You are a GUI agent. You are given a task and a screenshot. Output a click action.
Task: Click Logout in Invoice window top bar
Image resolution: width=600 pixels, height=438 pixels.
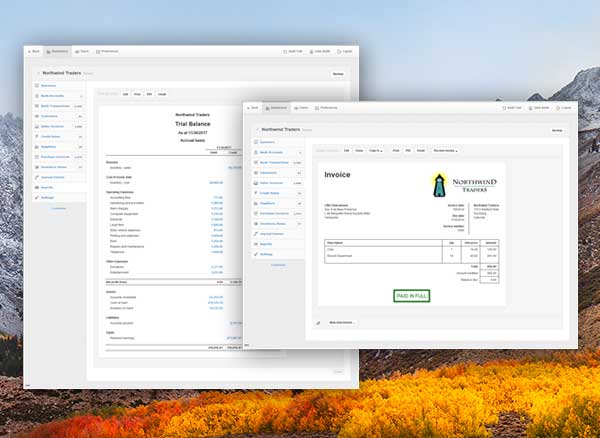pos(564,108)
